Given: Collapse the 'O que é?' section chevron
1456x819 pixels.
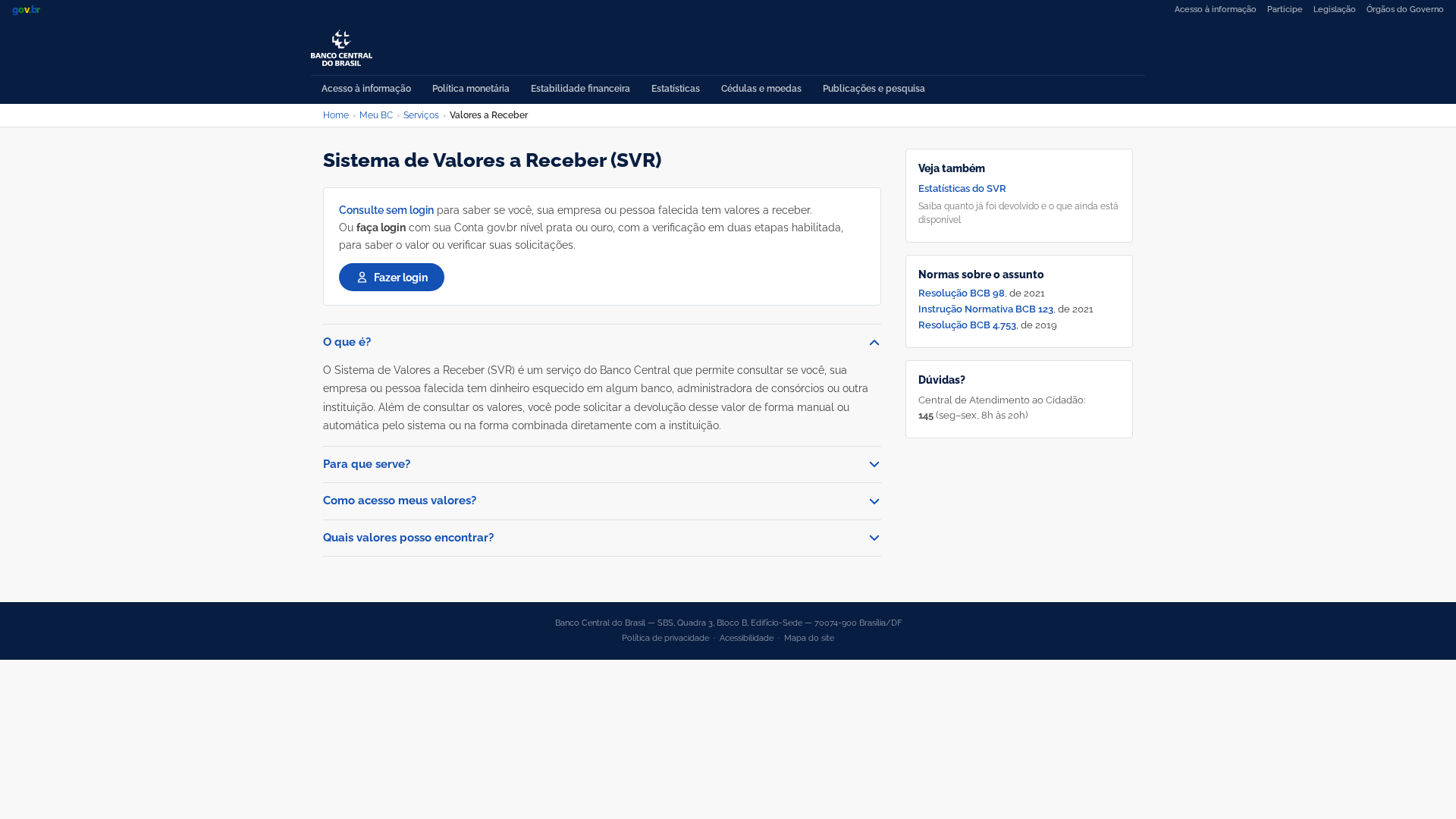Looking at the screenshot, I should click(874, 343).
